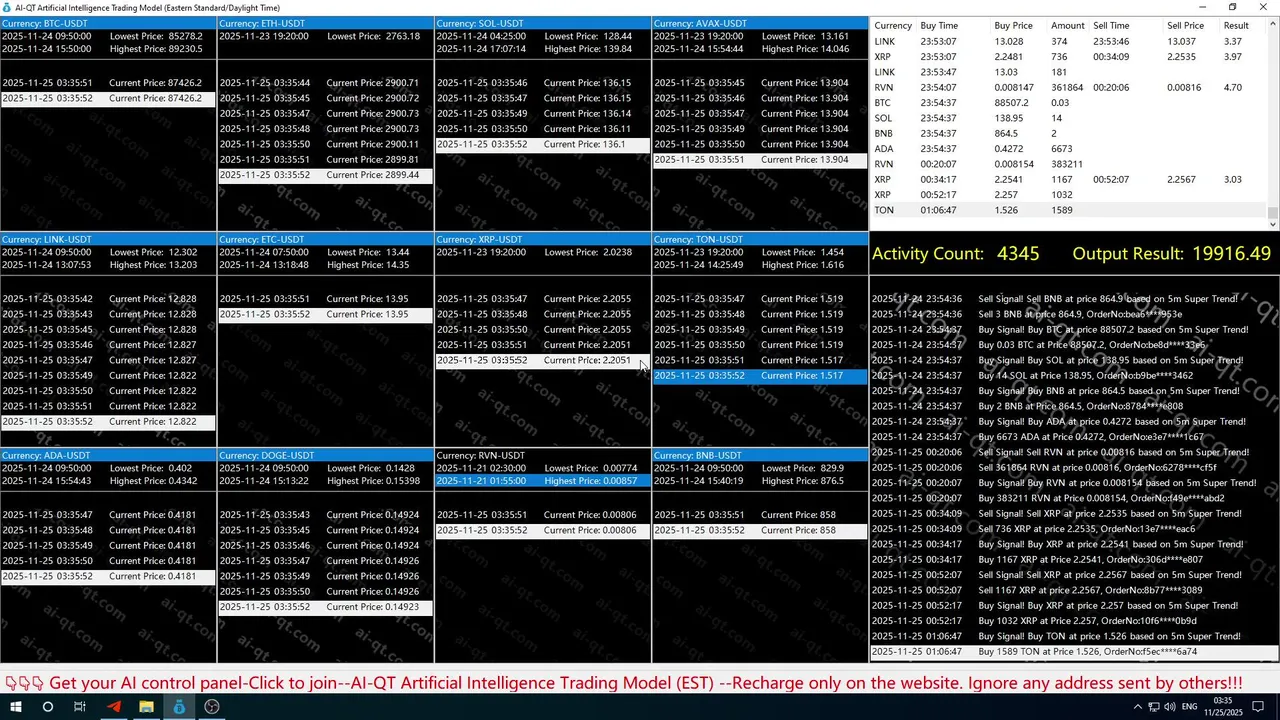Click the sell price cell 2.2567
The image size is (1280, 720).
tap(1183, 179)
